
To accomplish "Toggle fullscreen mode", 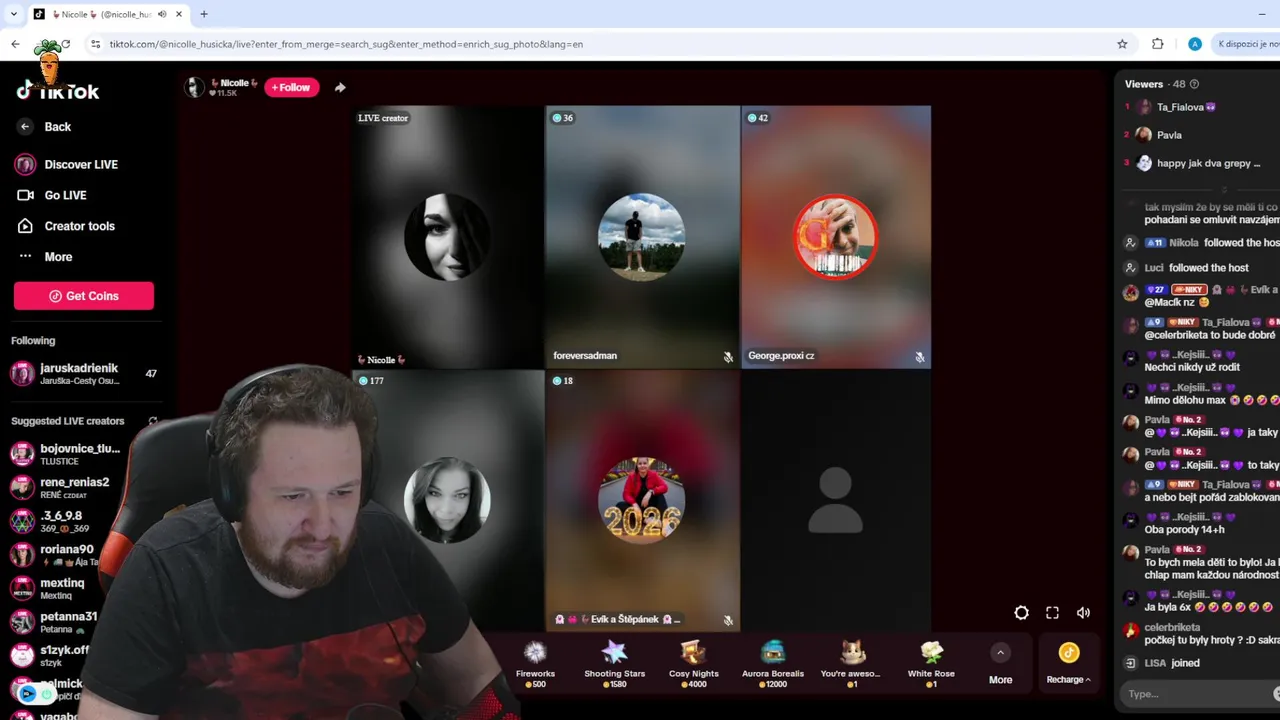I will point(1052,613).
